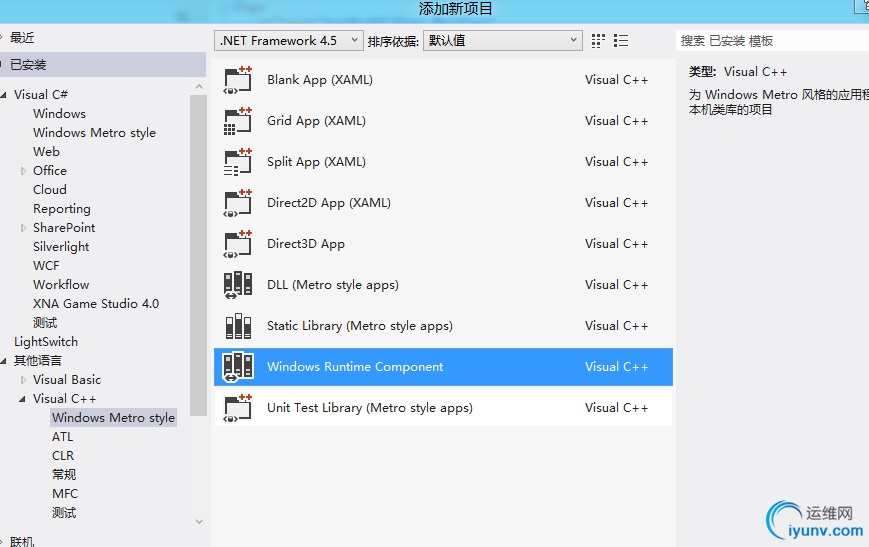Viewport: 869px width, 547px height.
Task: Open the 联机 section
Action: tap(22, 541)
